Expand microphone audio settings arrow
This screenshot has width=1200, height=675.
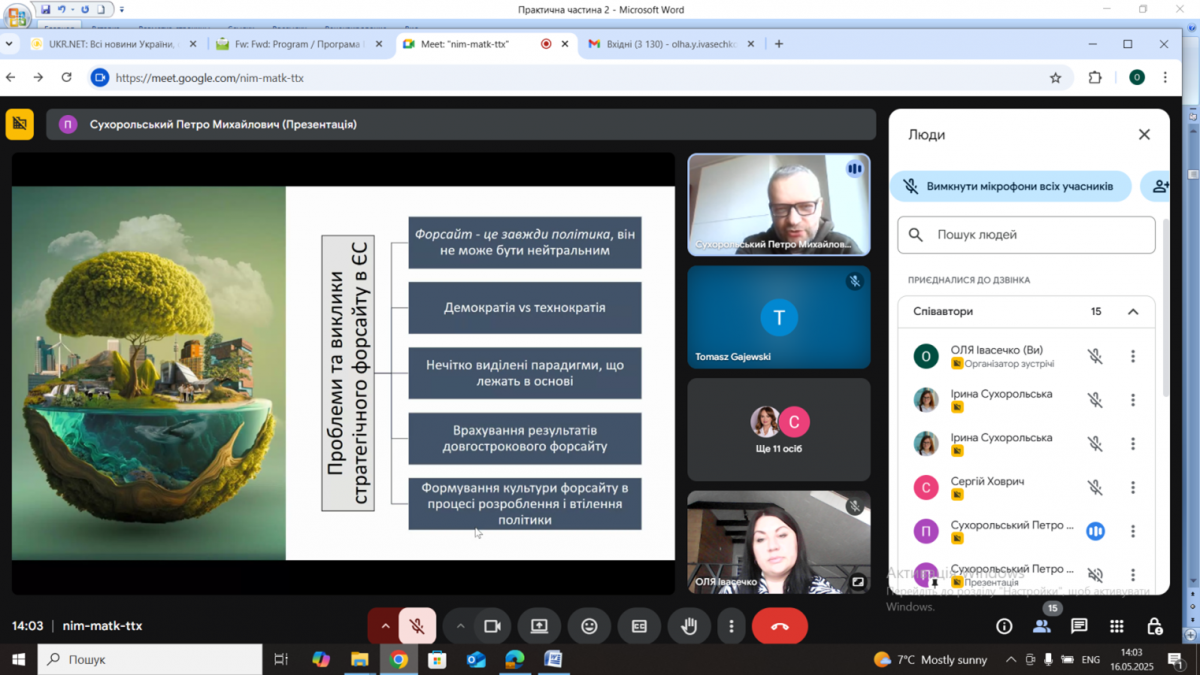[385, 626]
